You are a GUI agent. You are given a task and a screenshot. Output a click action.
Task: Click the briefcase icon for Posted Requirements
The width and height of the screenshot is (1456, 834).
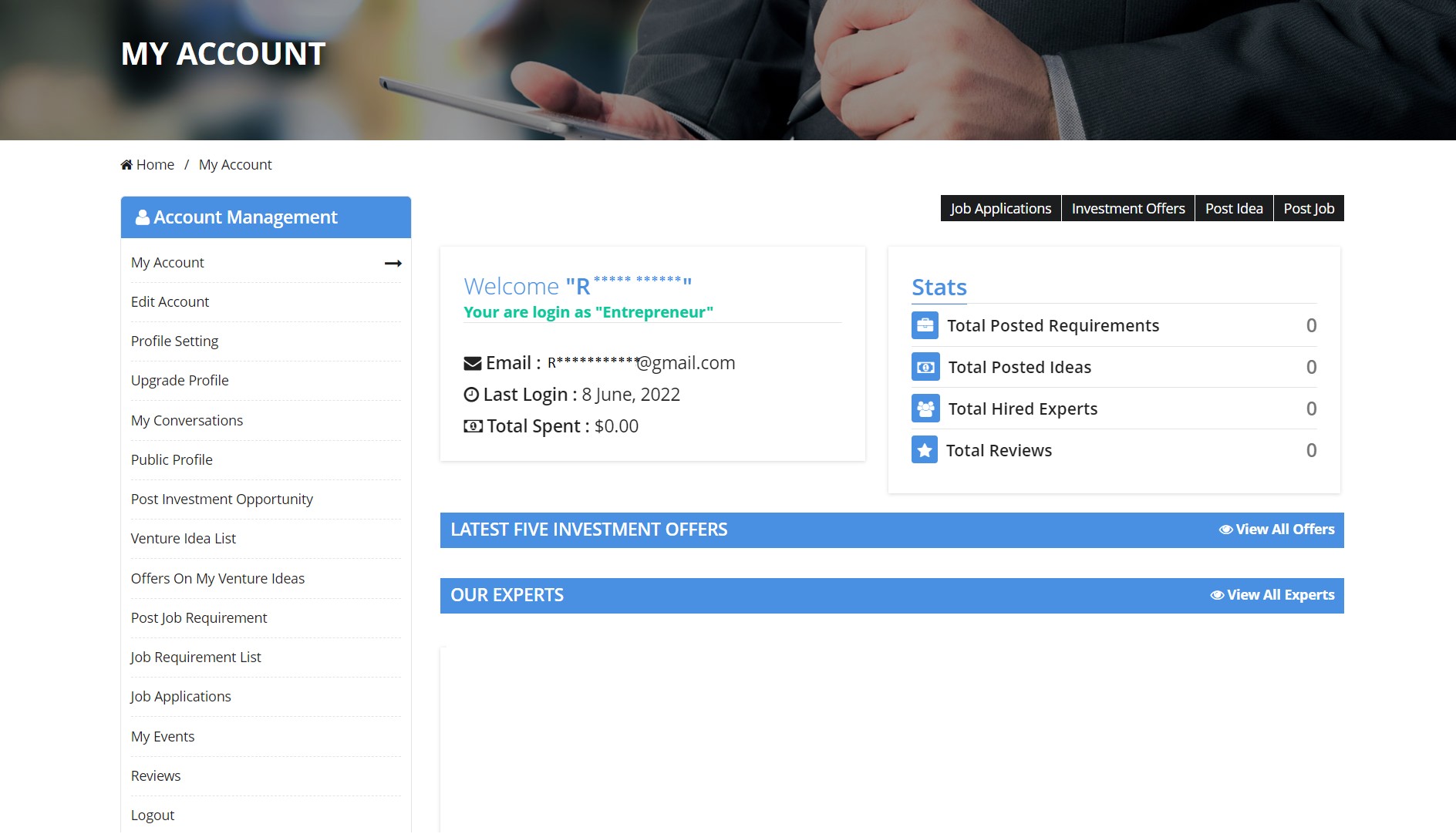tap(925, 325)
